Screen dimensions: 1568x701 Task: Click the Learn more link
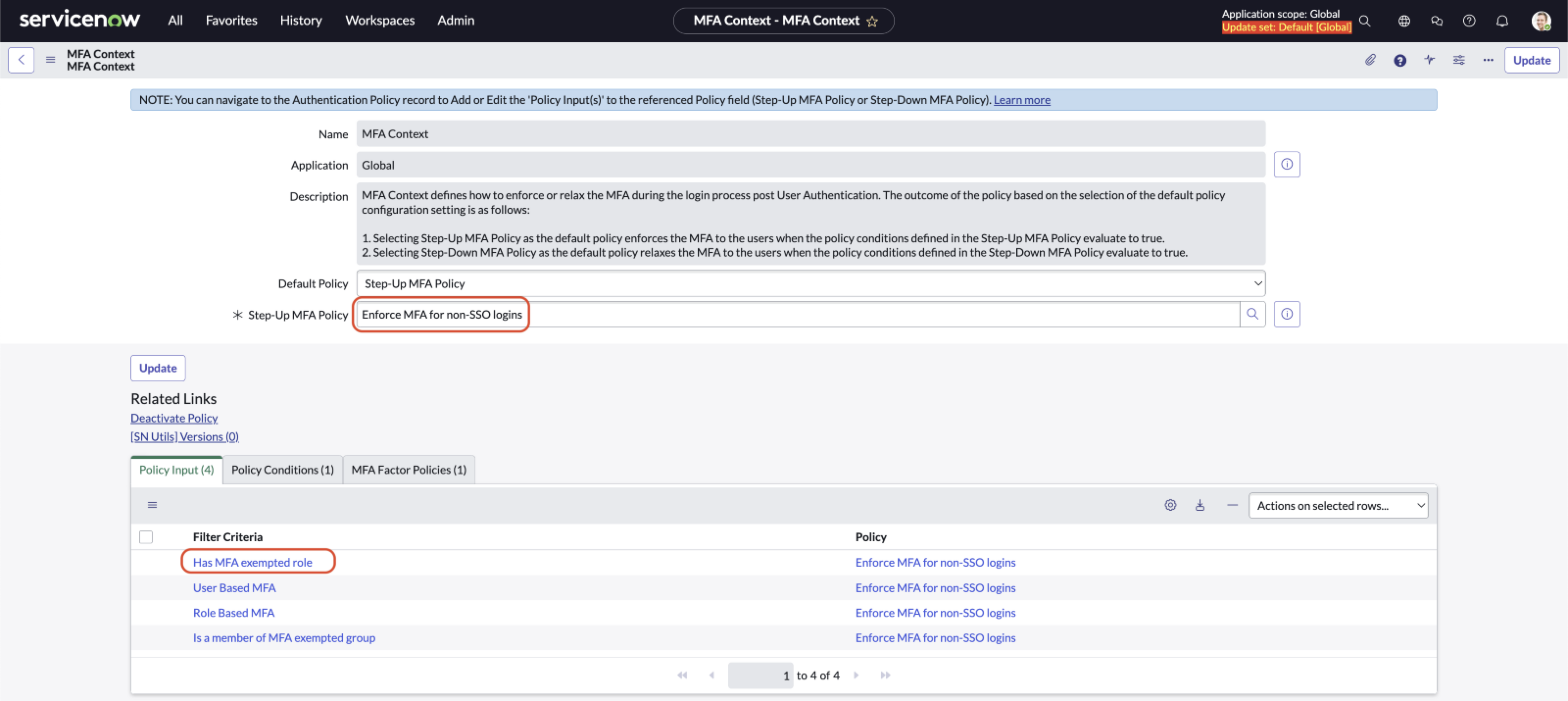click(x=1022, y=100)
